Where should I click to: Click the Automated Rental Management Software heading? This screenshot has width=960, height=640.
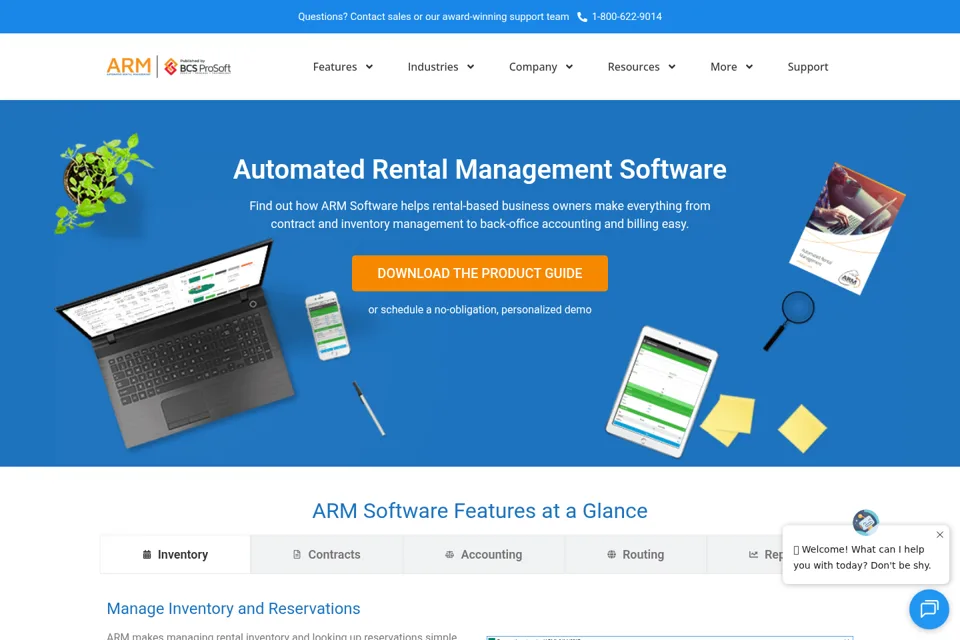(479, 170)
